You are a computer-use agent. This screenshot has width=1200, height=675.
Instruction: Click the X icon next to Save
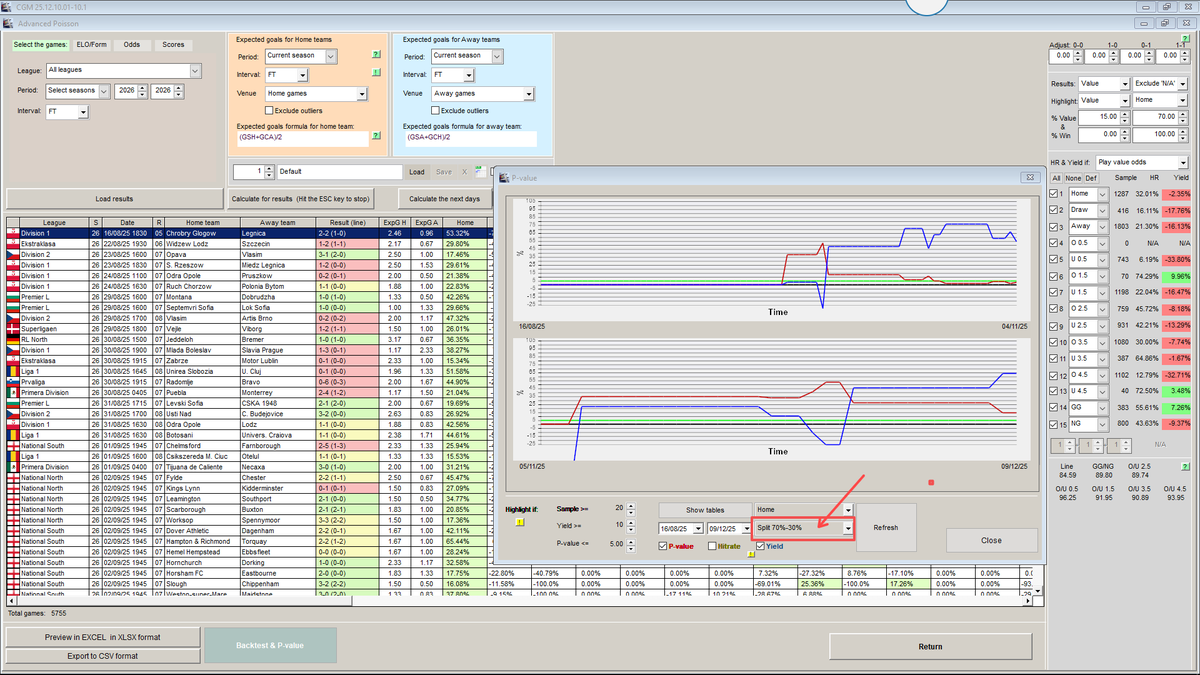(464, 172)
